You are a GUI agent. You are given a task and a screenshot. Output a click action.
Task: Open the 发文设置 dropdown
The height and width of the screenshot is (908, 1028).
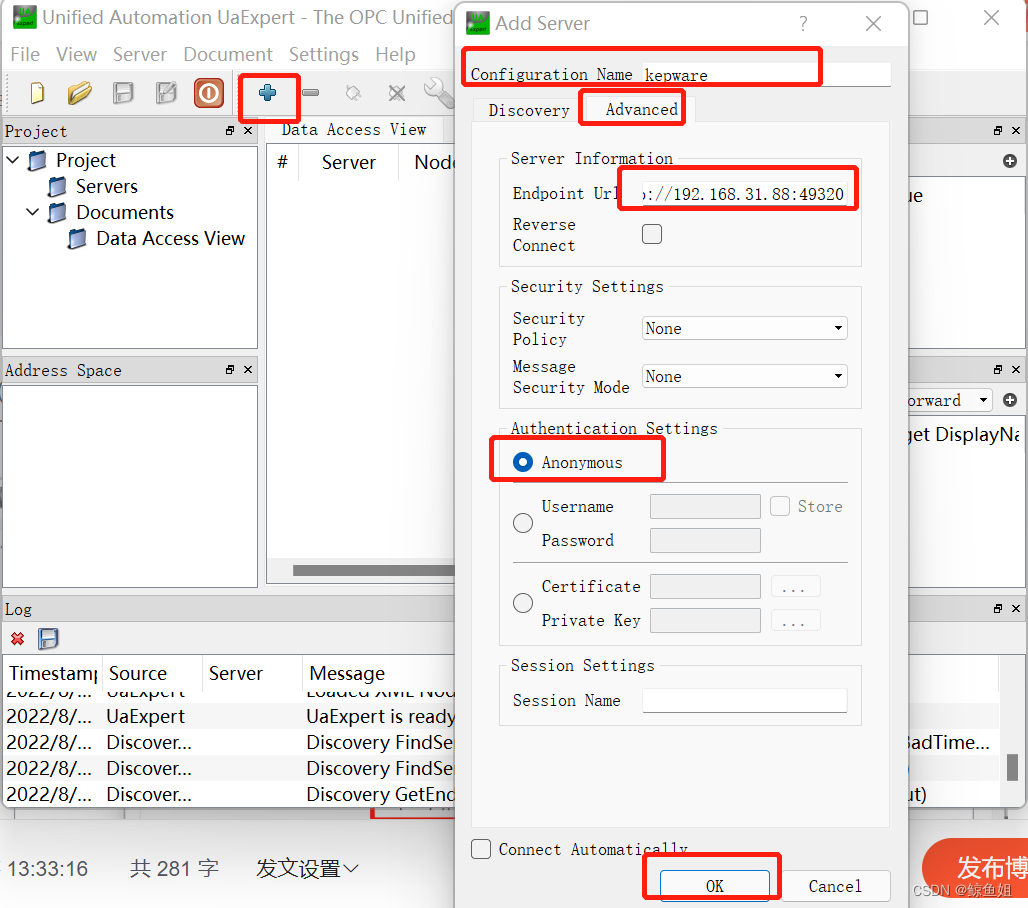307,868
